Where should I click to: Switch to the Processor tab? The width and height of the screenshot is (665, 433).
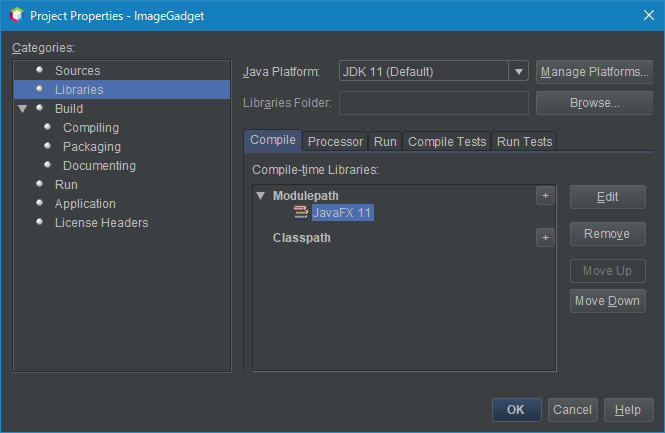pos(335,142)
